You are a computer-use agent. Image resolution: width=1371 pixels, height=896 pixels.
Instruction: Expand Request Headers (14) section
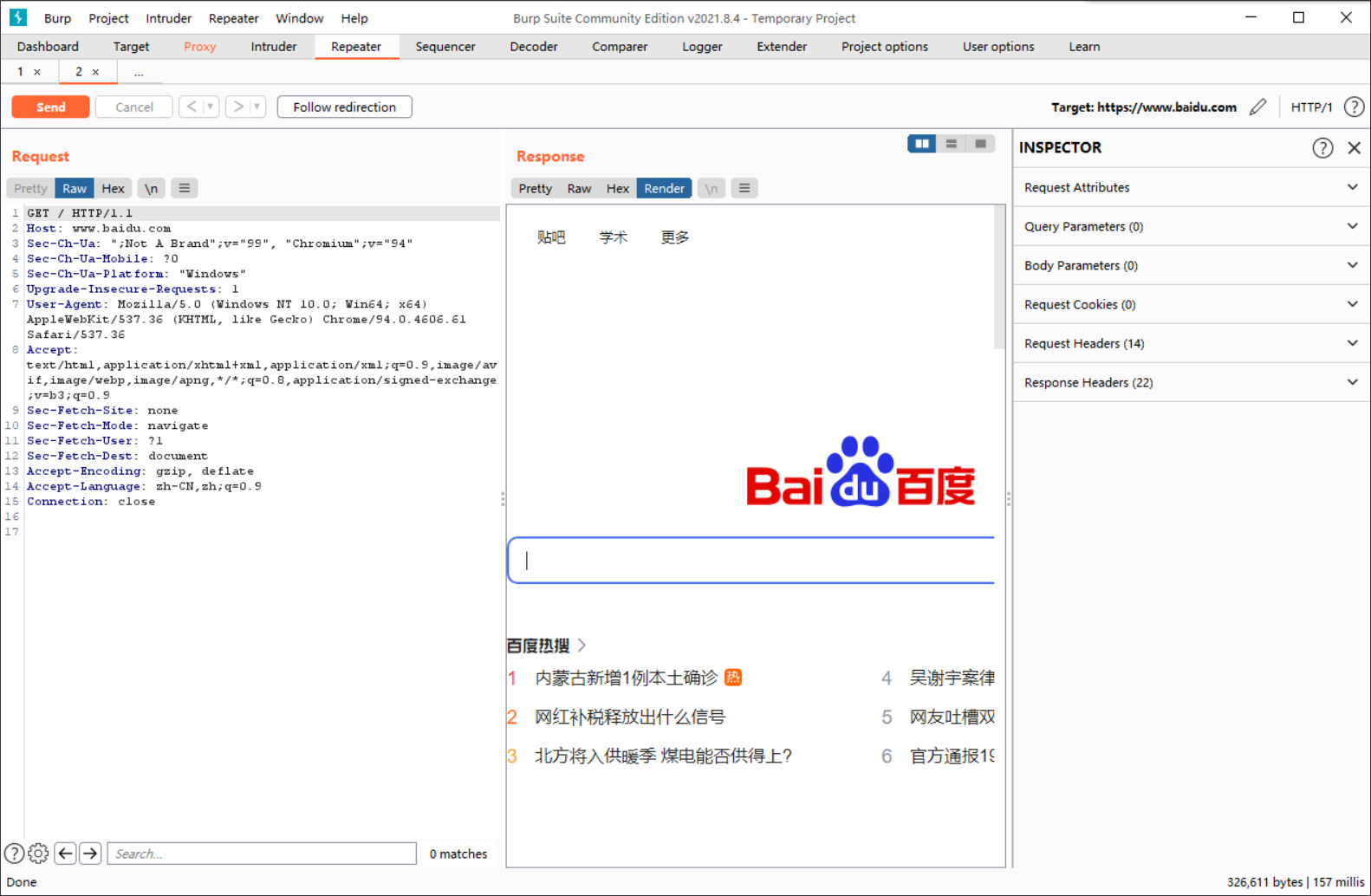pos(1192,343)
